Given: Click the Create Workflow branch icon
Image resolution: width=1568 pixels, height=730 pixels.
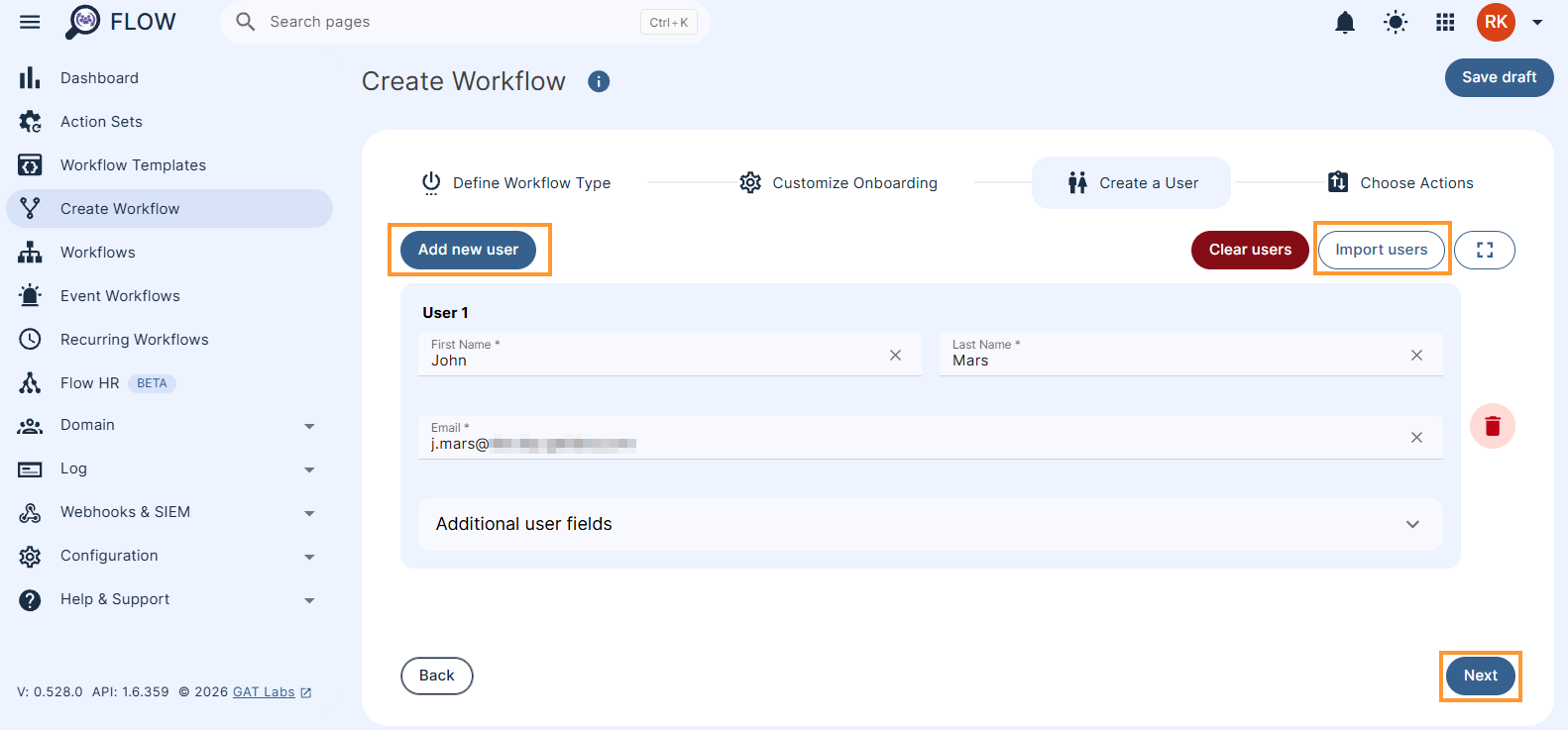Looking at the screenshot, I should click(30, 209).
